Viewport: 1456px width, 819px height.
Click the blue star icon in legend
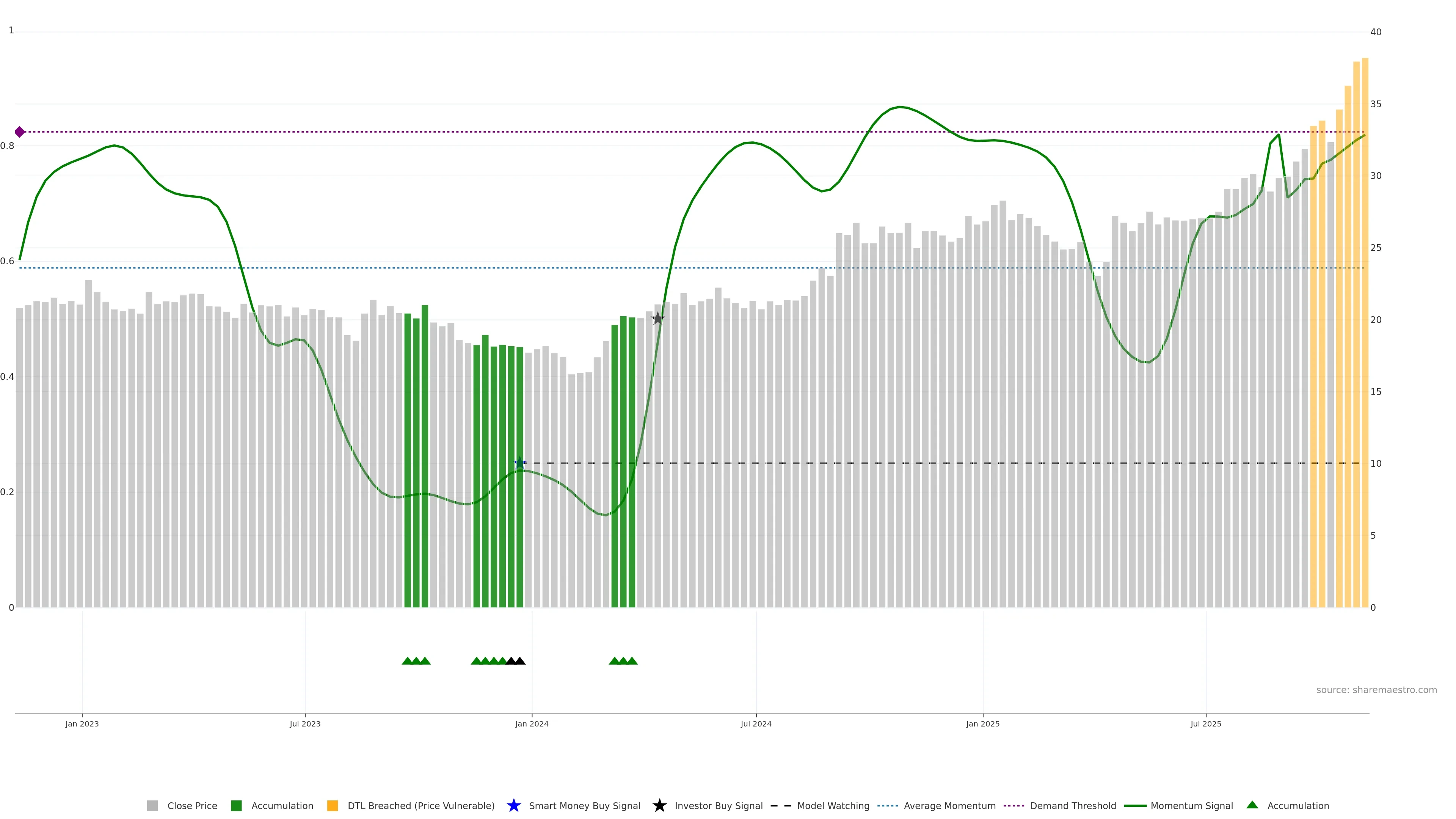(513, 805)
